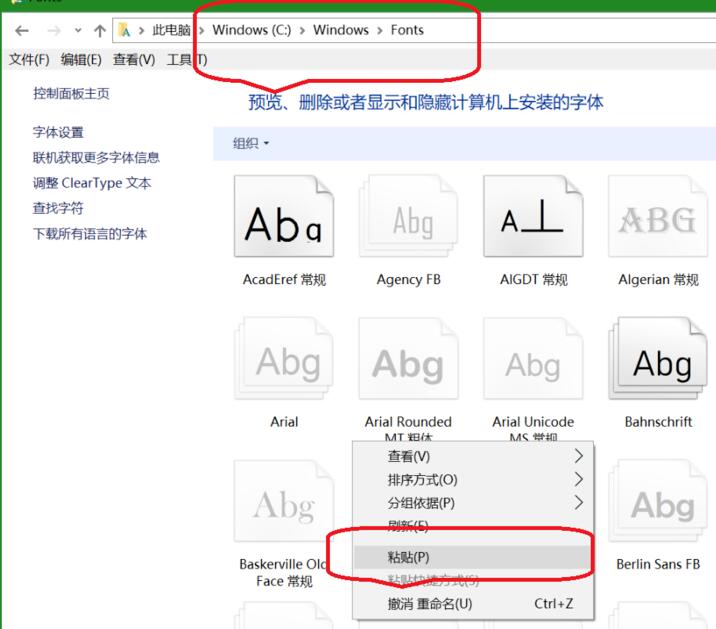Screen dimensions: 716x629
Task: Select 撤消 重命名(U) in context menu
Action: pyautogui.click(x=430, y=603)
